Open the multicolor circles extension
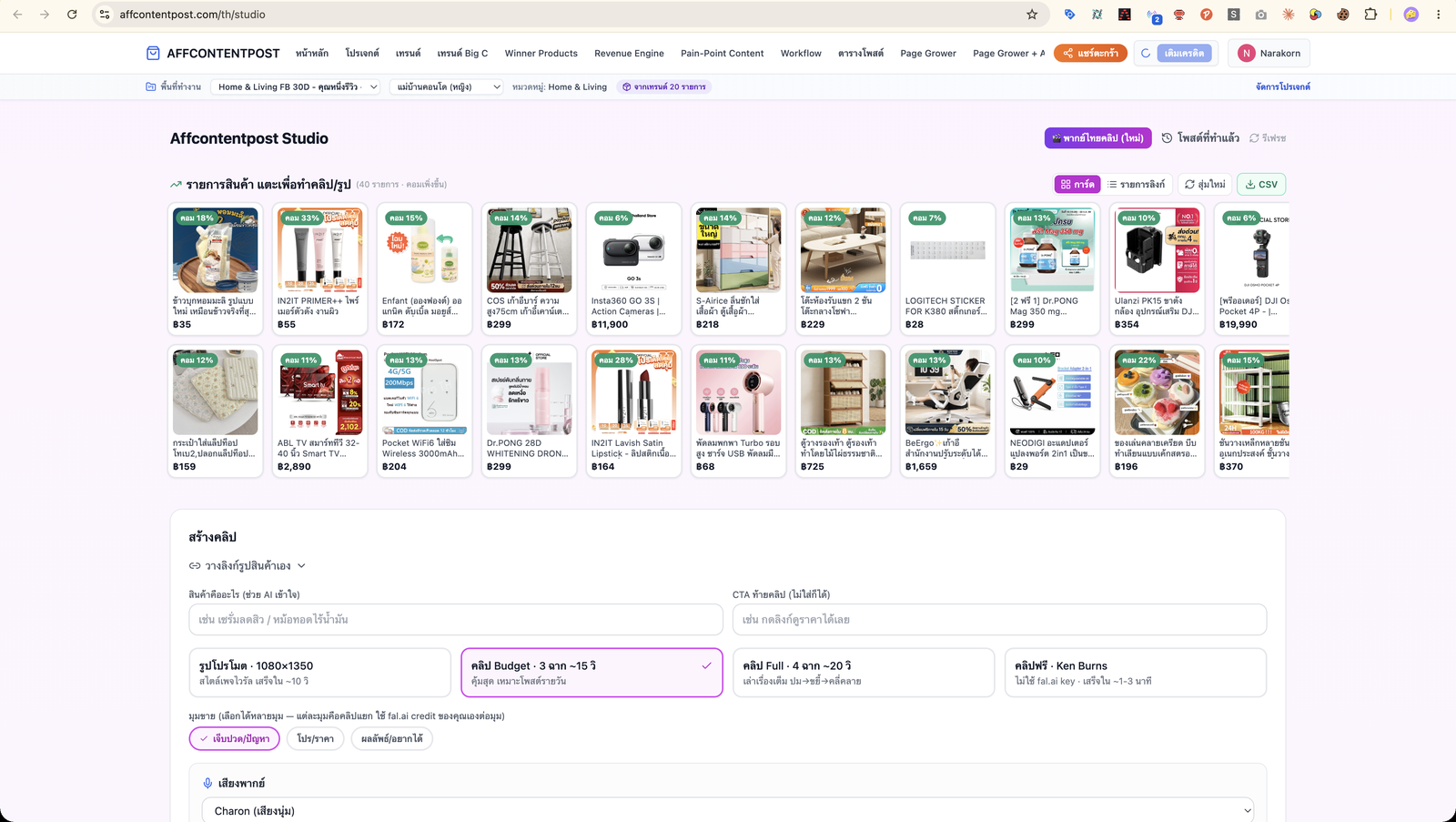 [1316, 15]
